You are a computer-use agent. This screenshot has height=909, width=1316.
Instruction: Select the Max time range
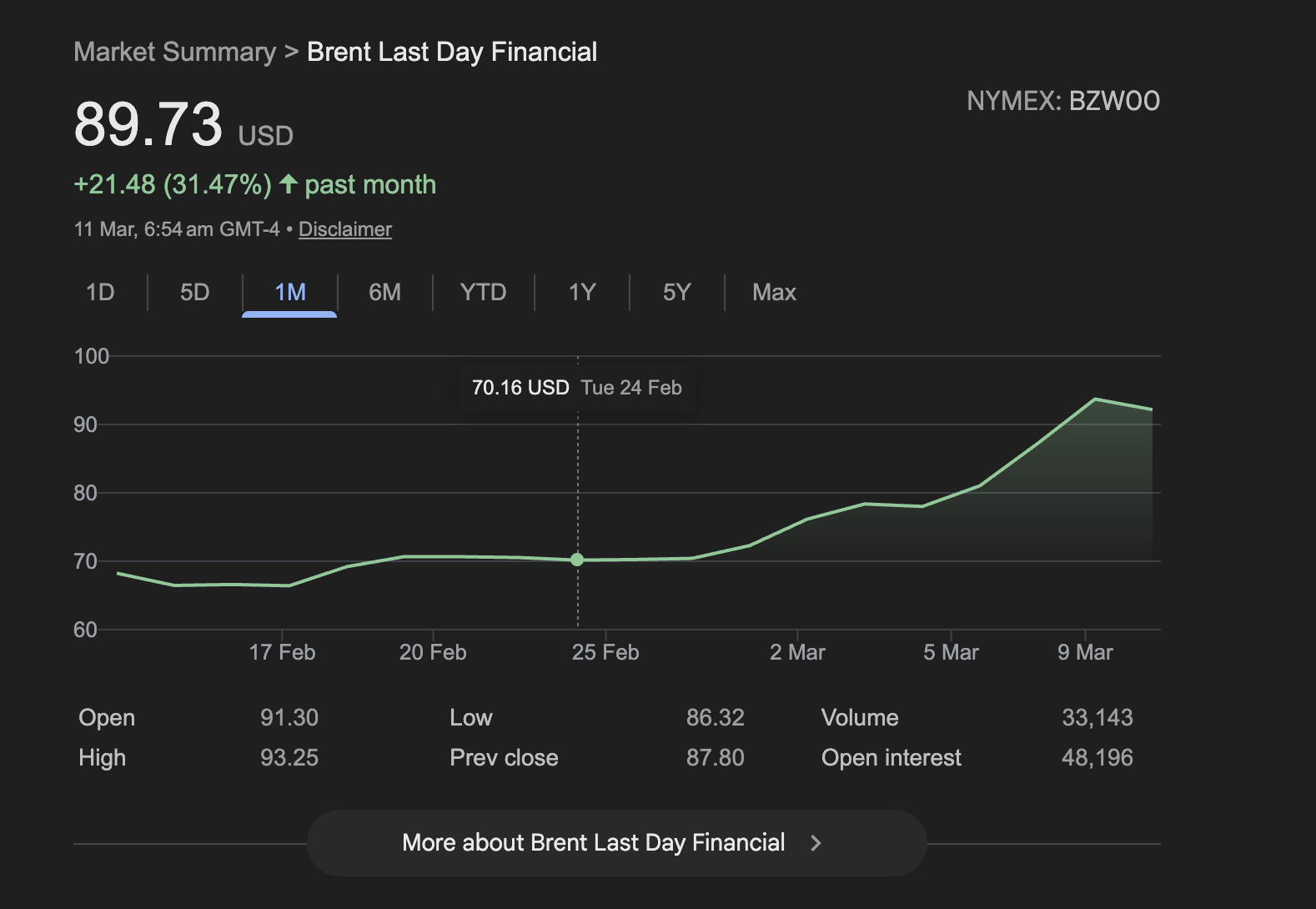(774, 293)
